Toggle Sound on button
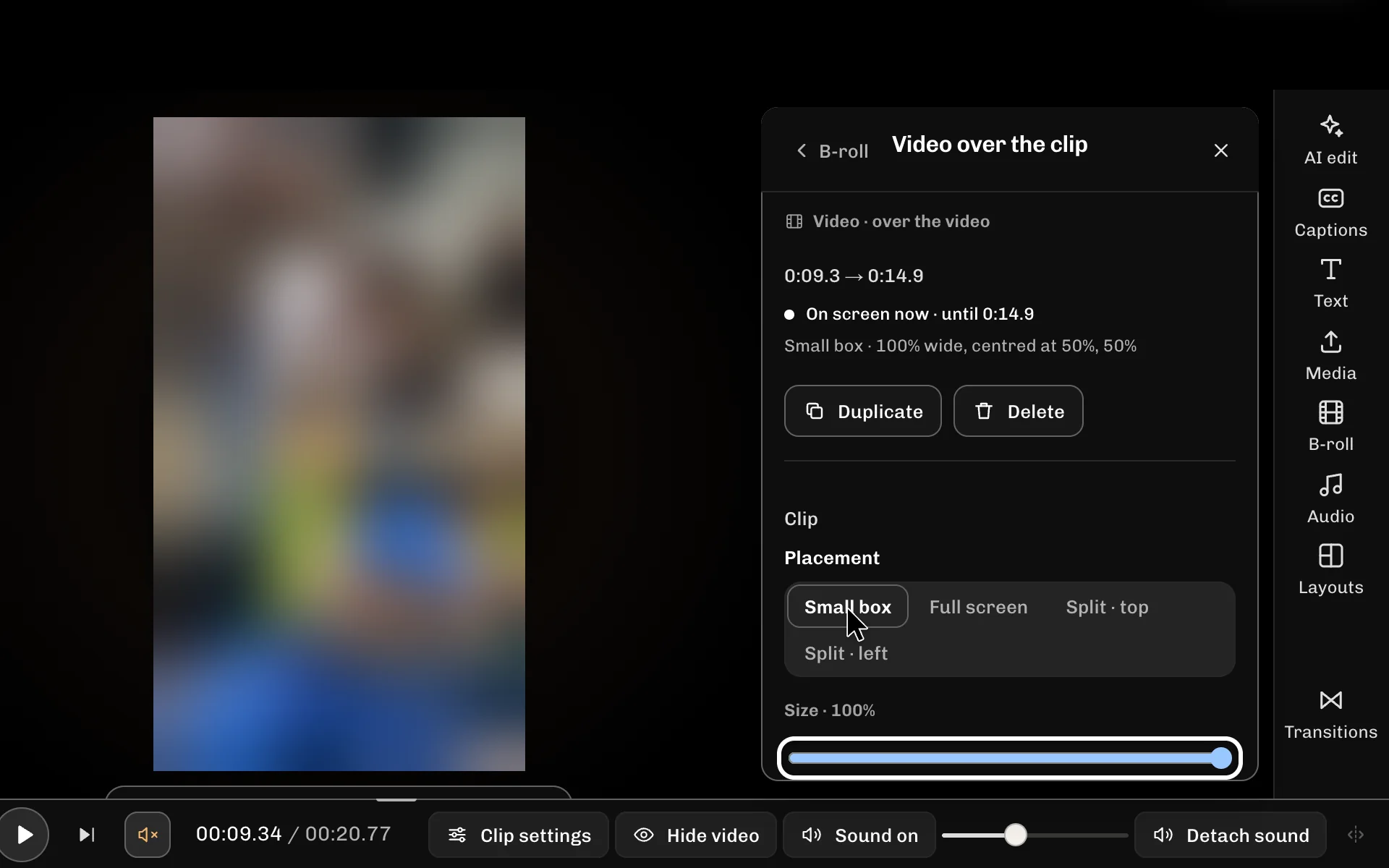Image resolution: width=1389 pixels, height=868 pixels. point(859,835)
